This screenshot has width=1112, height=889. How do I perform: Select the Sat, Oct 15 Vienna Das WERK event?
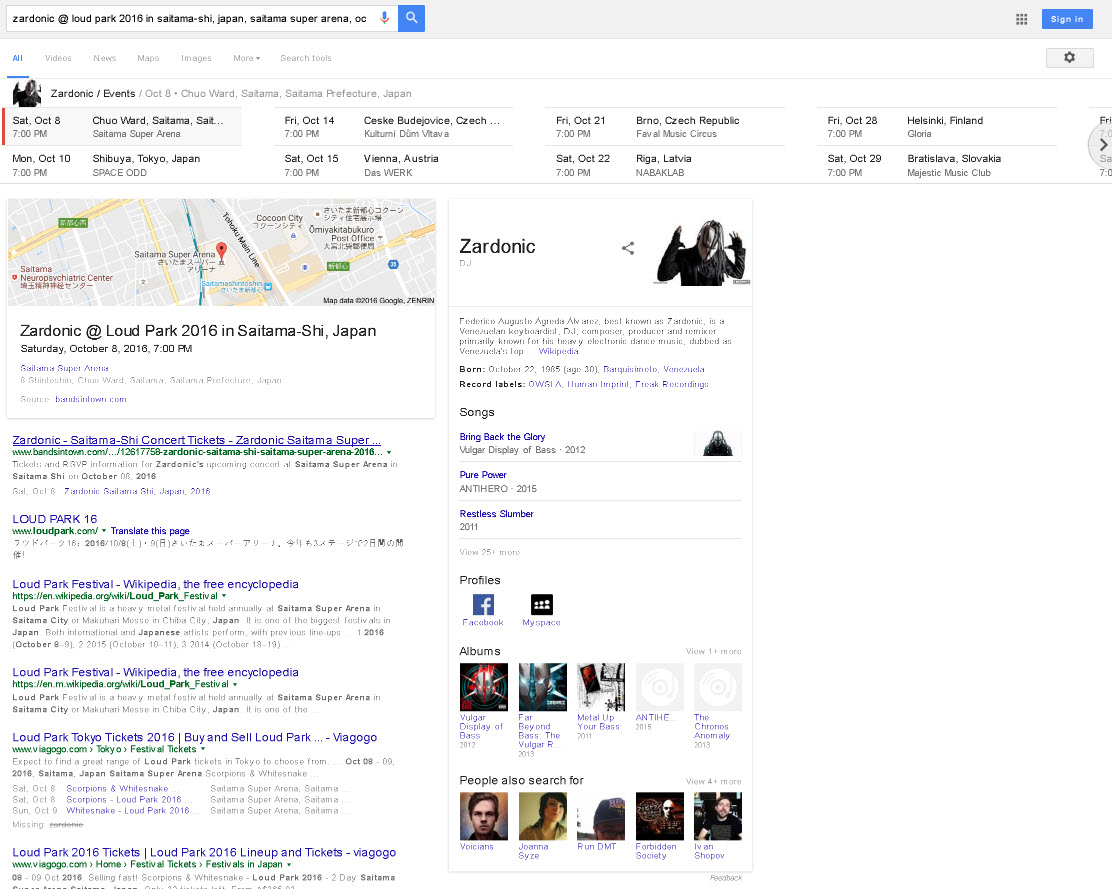pos(394,165)
